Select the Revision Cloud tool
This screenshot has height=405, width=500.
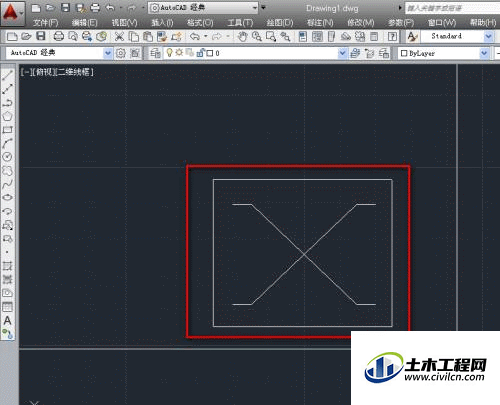point(7,170)
